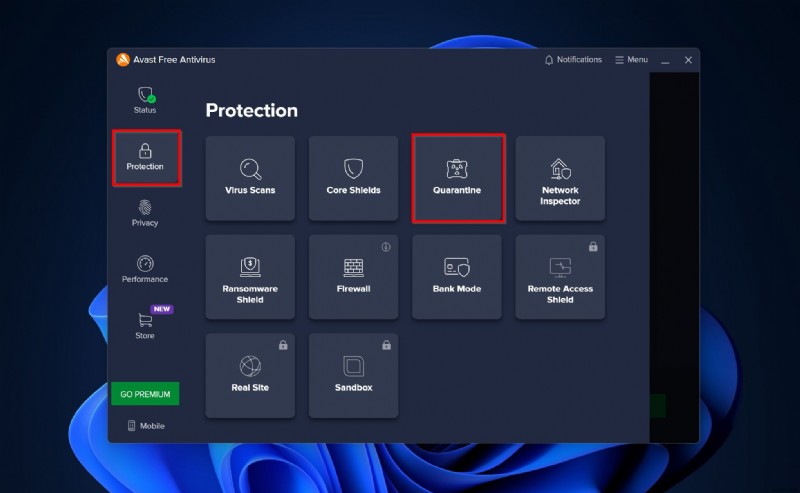800x493 pixels.
Task: Open the Ransomware Shield tile
Action: pyautogui.click(x=250, y=277)
